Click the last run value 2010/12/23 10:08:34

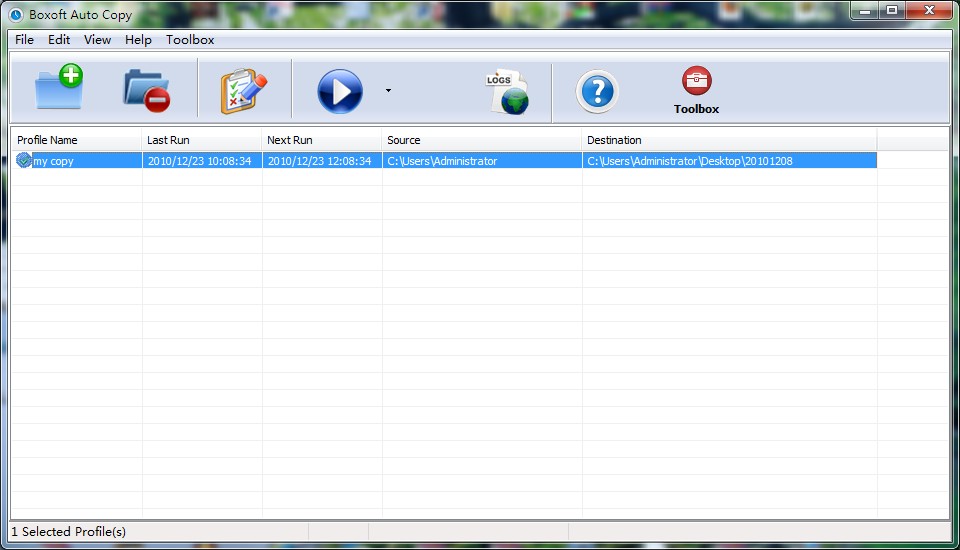200,161
